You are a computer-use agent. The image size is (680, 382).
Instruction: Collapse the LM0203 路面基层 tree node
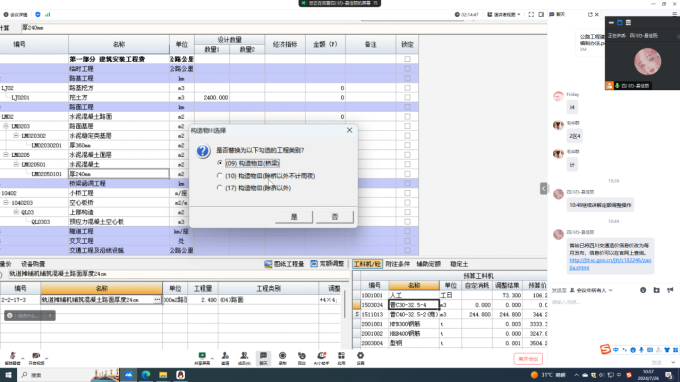[6, 126]
